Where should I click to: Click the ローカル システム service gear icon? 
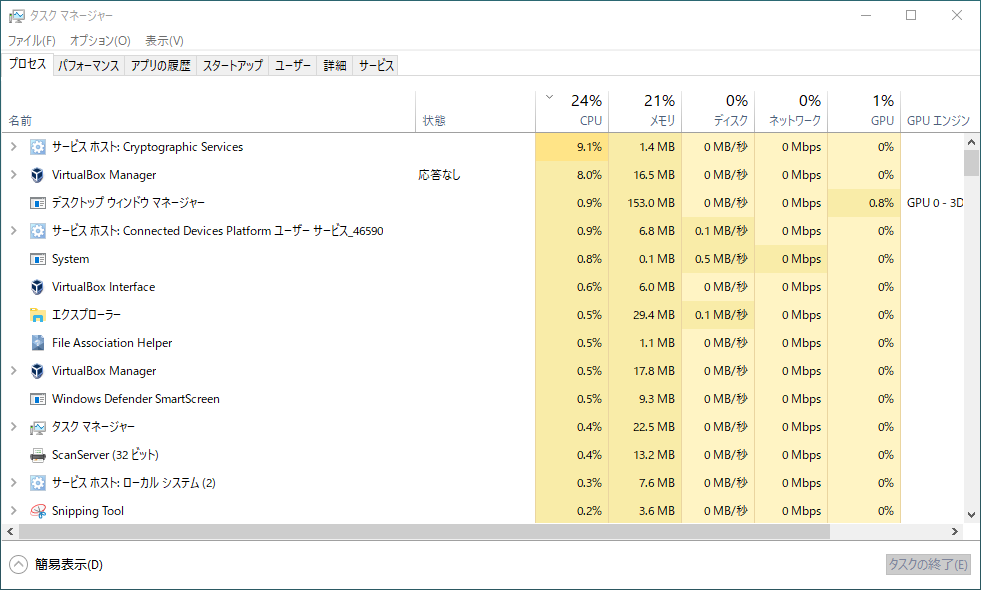(38, 483)
